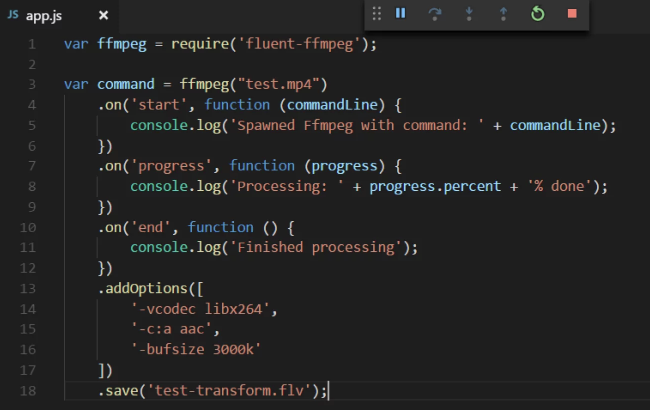Click the '-bufsize 3000k' option text
Screen dimensions: 650x410
point(196,349)
